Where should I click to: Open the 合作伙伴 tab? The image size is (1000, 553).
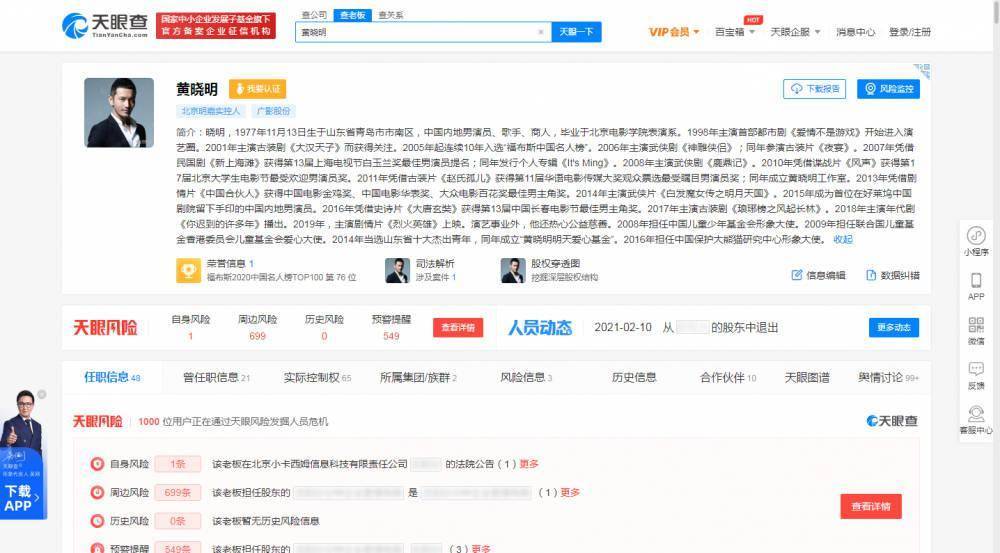[x=728, y=378]
